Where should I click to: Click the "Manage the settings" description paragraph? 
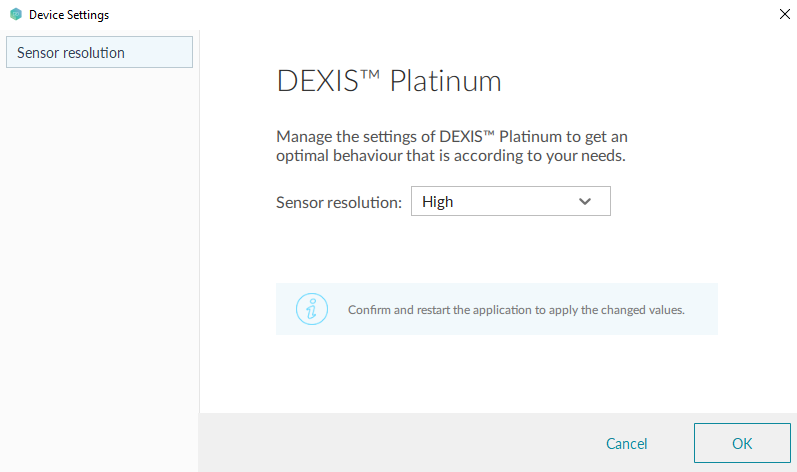coord(451,146)
